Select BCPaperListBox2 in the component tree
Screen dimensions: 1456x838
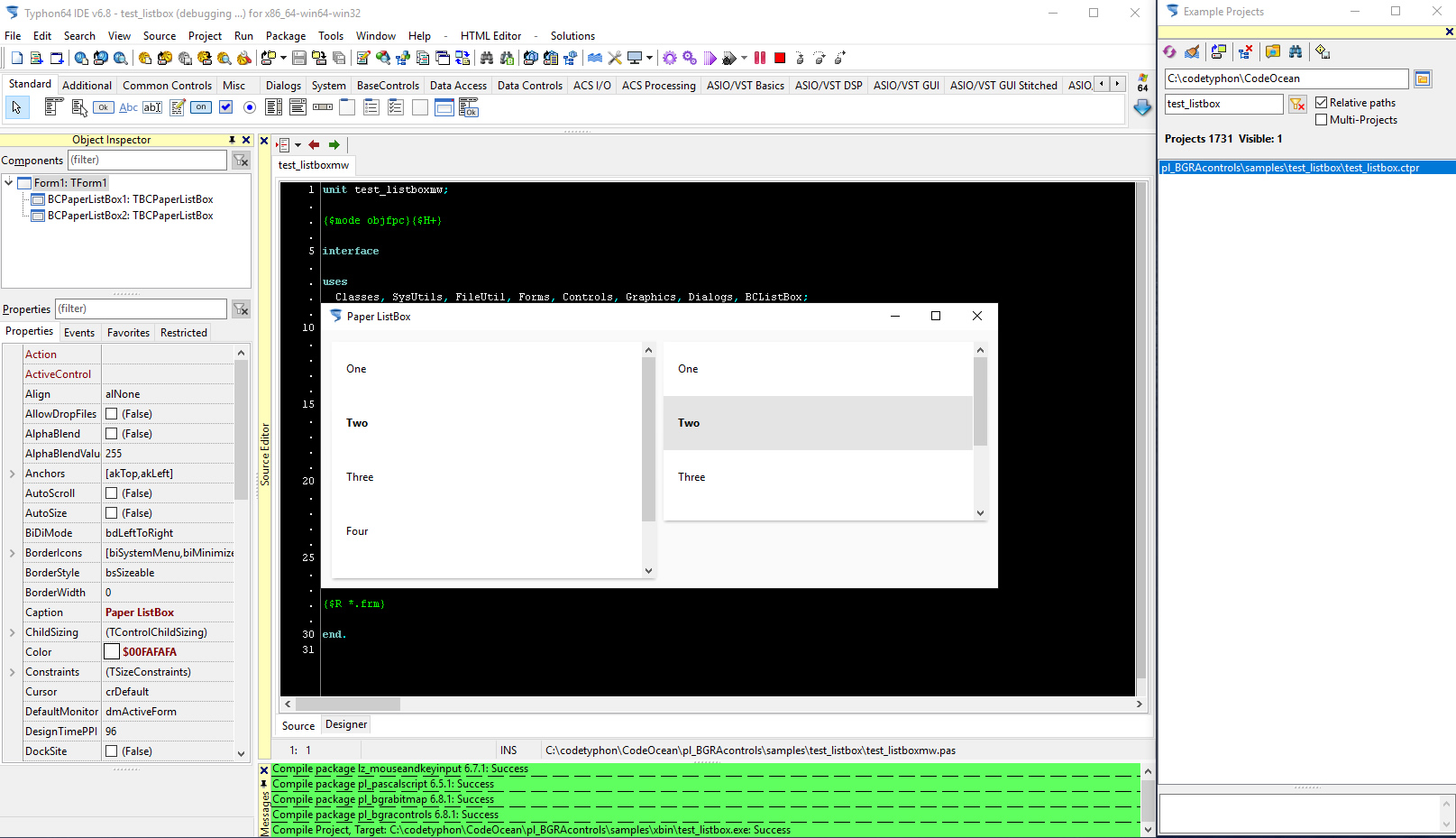click(131, 216)
